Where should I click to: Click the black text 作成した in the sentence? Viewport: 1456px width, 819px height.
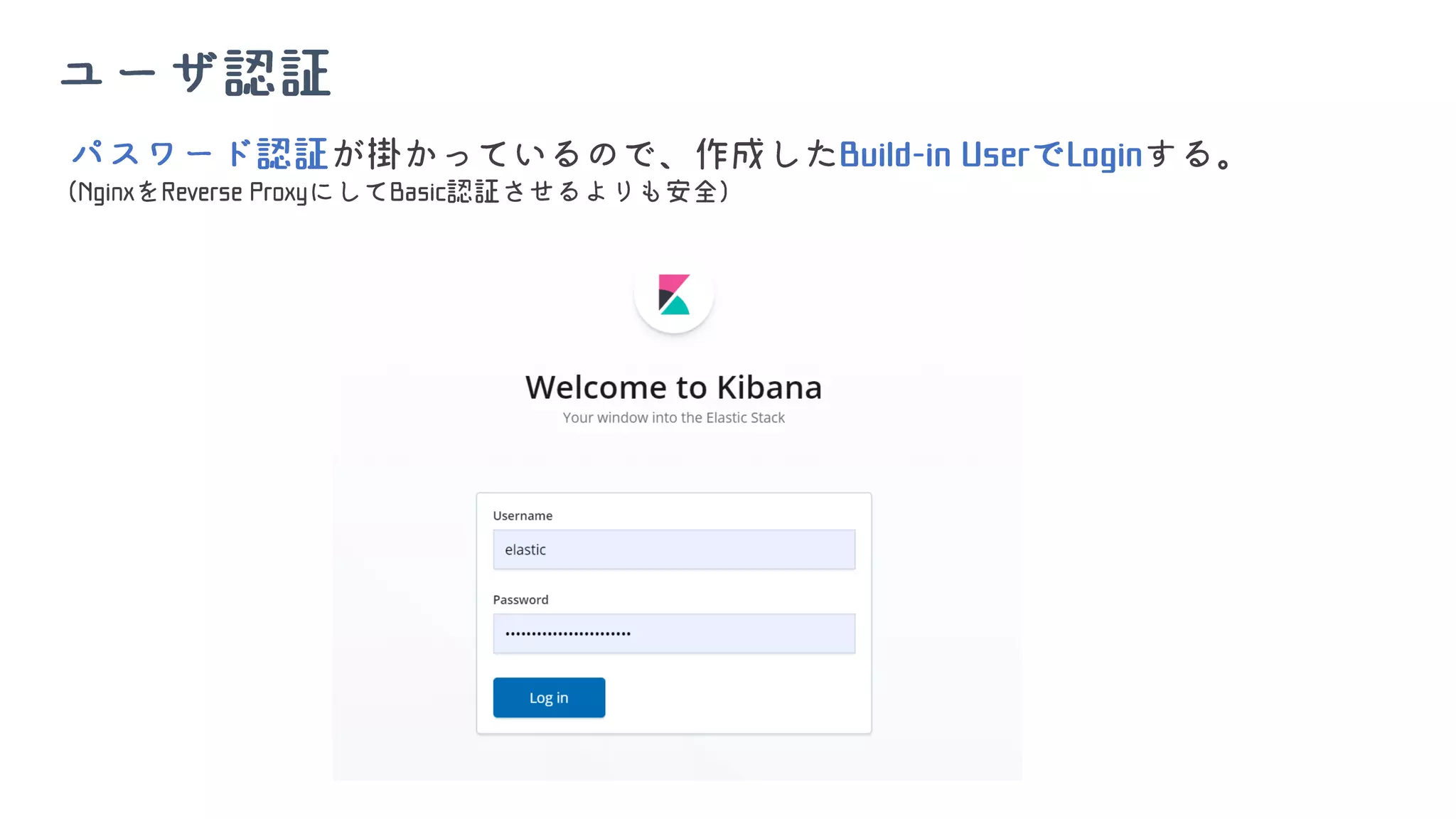(x=766, y=154)
